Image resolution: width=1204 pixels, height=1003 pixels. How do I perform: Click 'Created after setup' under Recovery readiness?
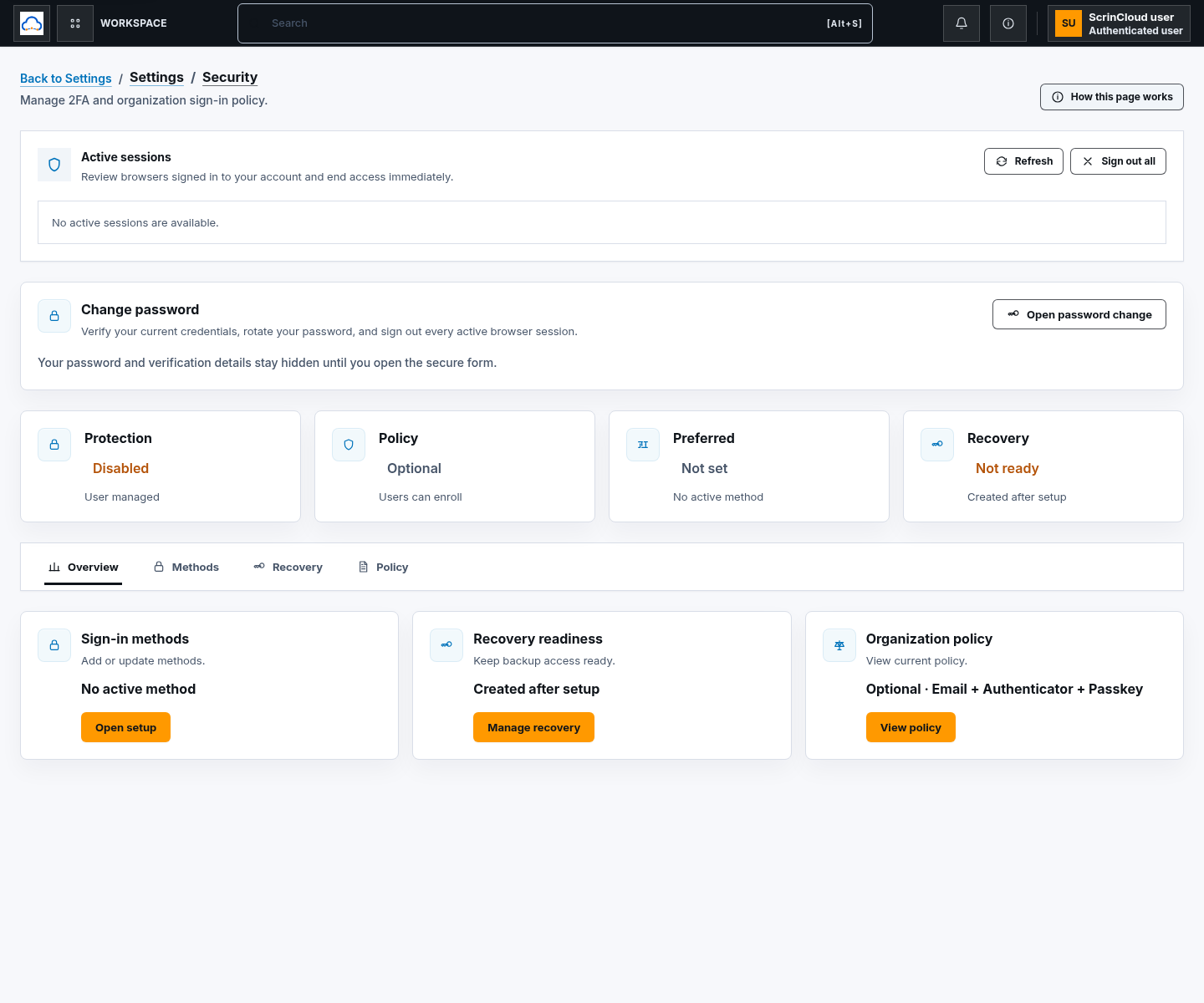tap(536, 689)
